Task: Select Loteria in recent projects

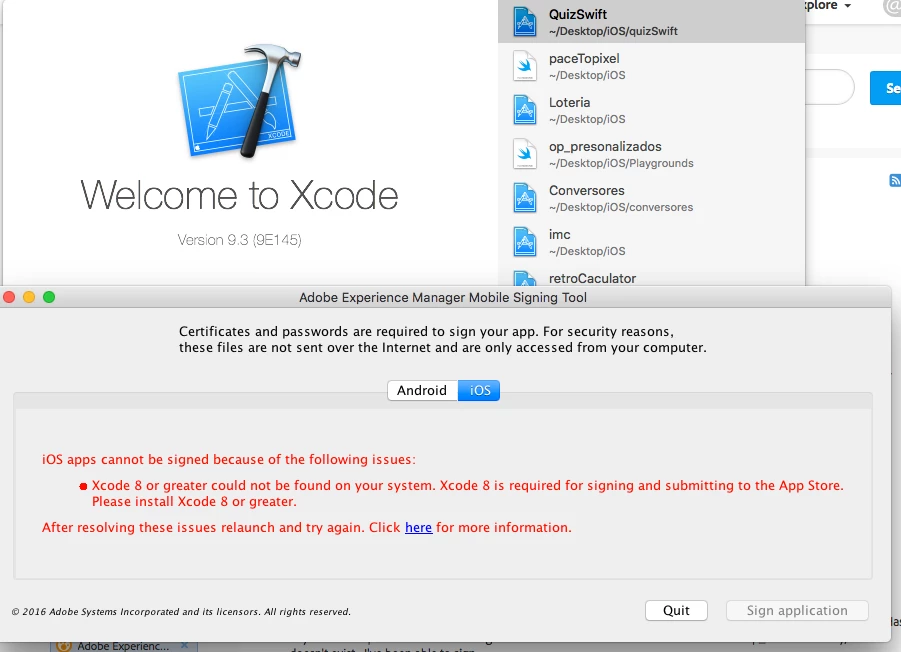Action: pyautogui.click(x=652, y=110)
